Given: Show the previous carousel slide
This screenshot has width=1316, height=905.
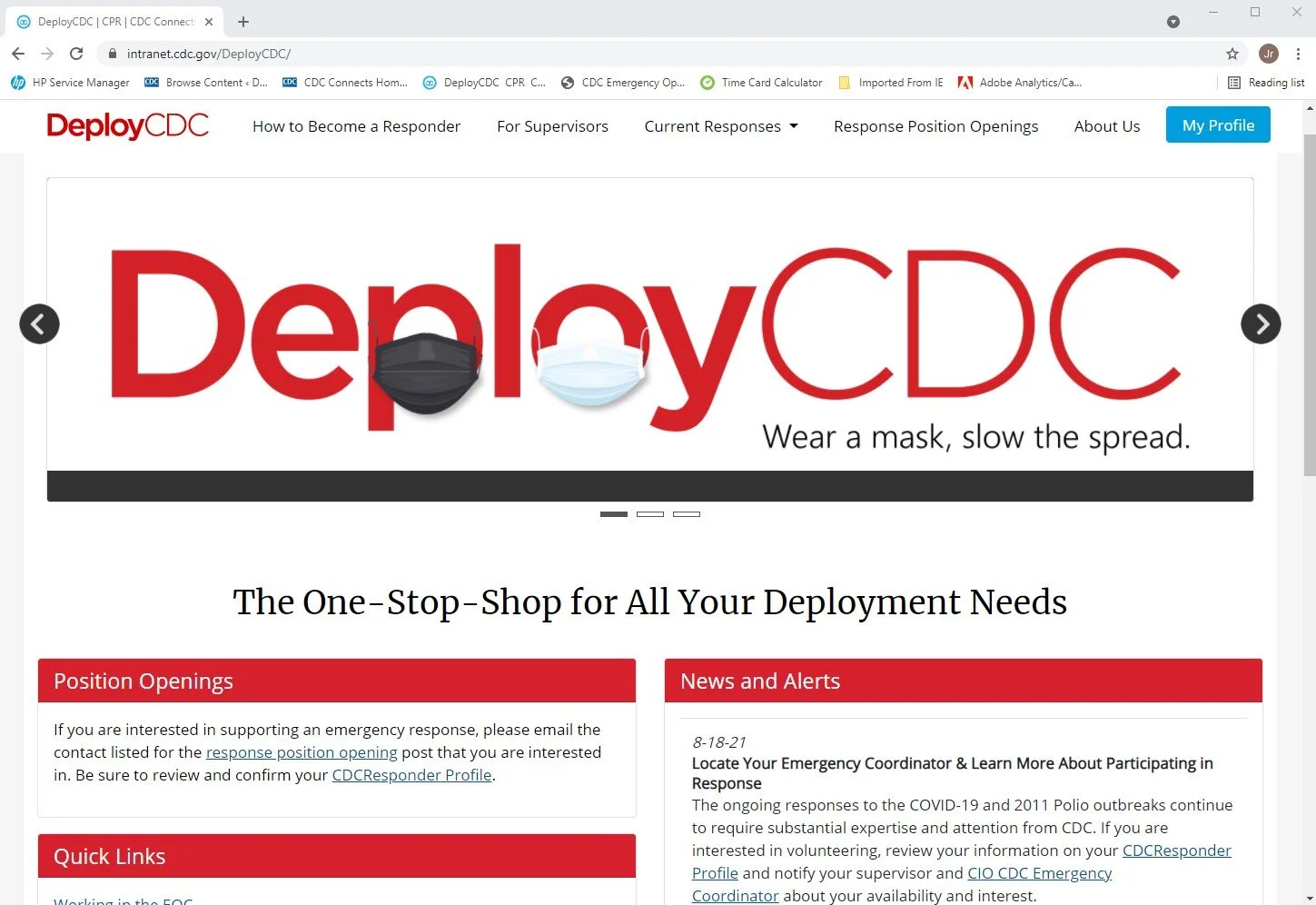Looking at the screenshot, I should [39, 323].
